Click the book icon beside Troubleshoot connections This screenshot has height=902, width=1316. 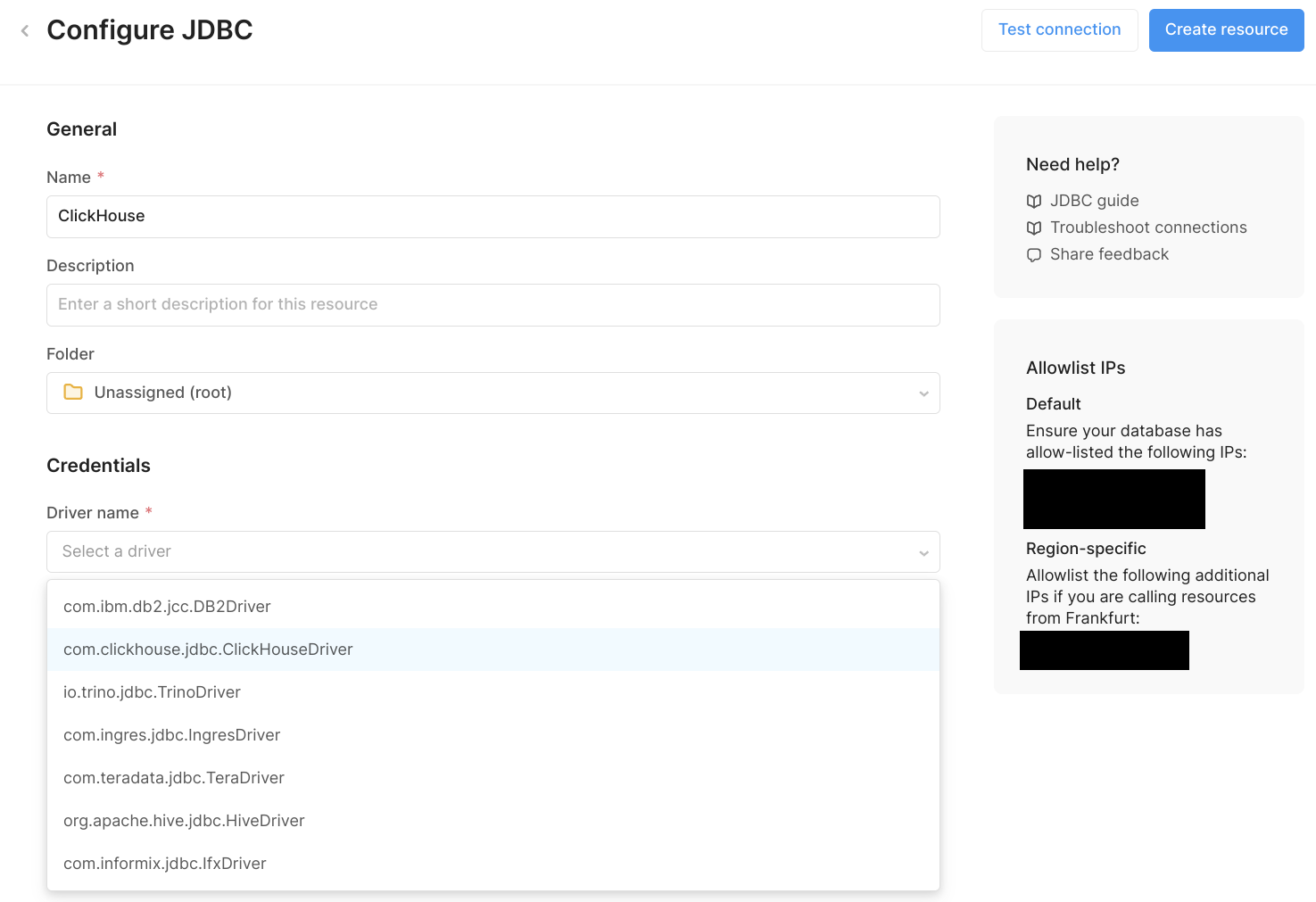click(1034, 228)
